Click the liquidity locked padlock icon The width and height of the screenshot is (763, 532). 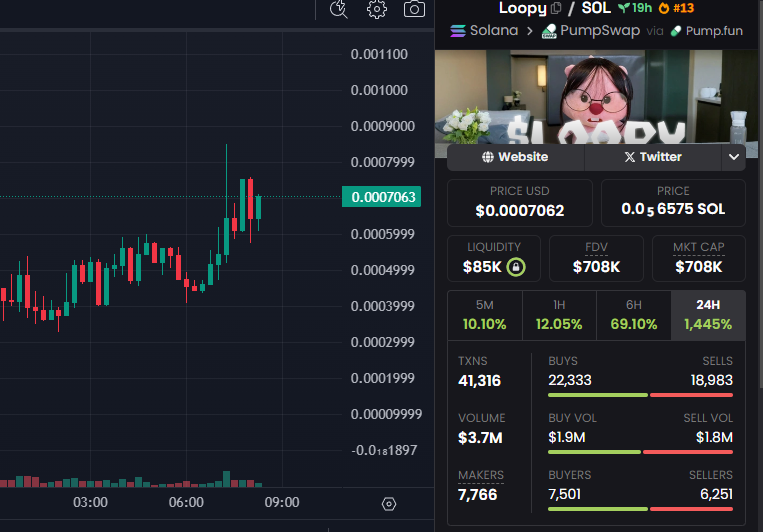(516, 267)
